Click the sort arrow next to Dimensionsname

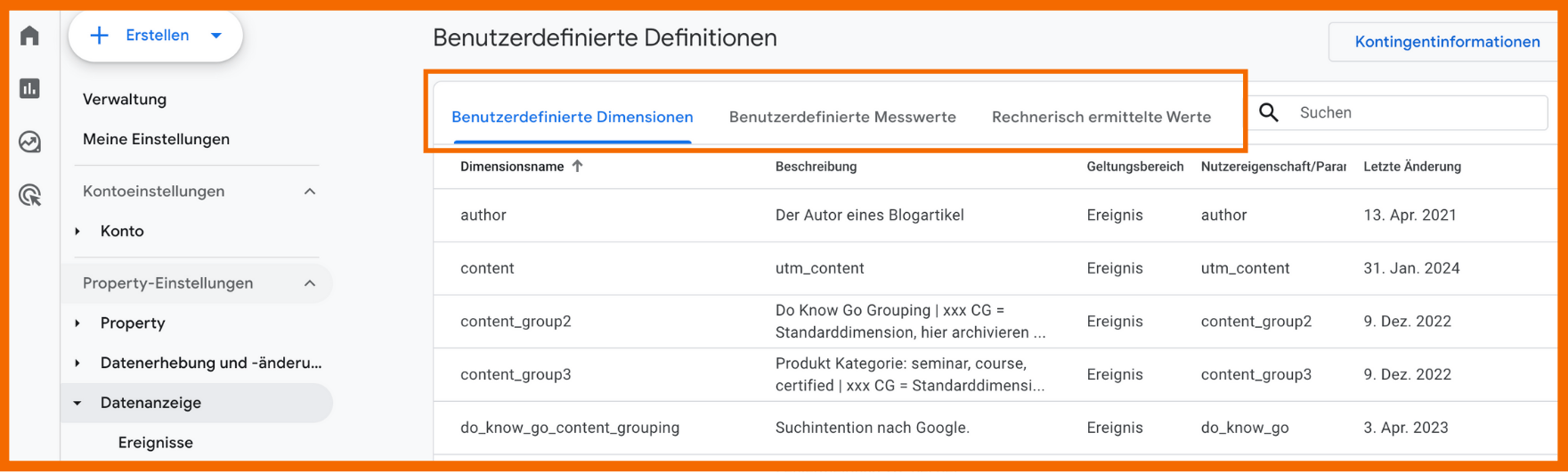(578, 167)
